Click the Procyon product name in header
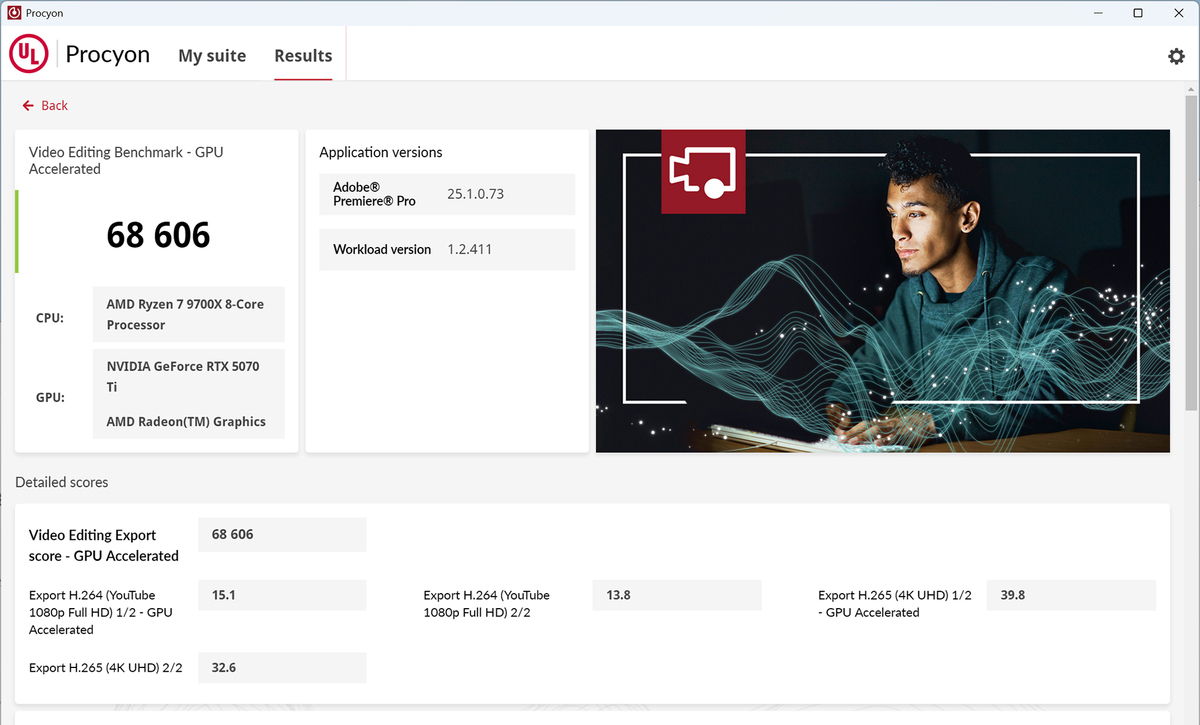This screenshot has height=725, width=1200. pyautogui.click(x=107, y=54)
